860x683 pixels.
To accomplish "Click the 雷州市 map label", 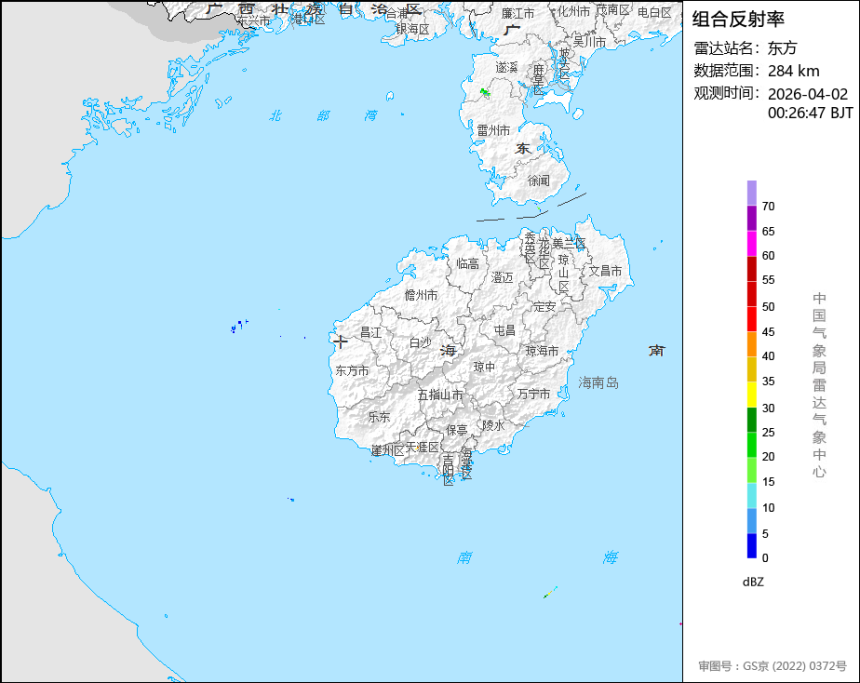I will click(x=493, y=131).
